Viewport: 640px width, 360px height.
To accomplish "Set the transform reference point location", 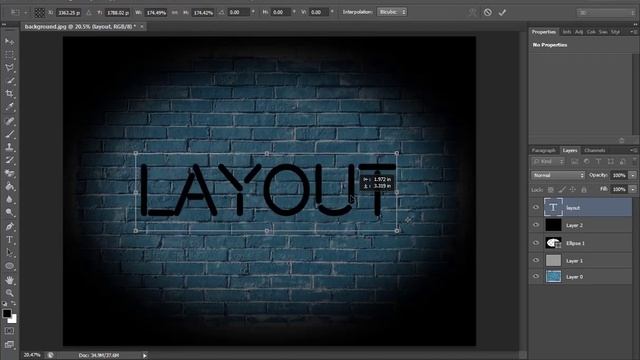I will pyautogui.click(x=39, y=12).
